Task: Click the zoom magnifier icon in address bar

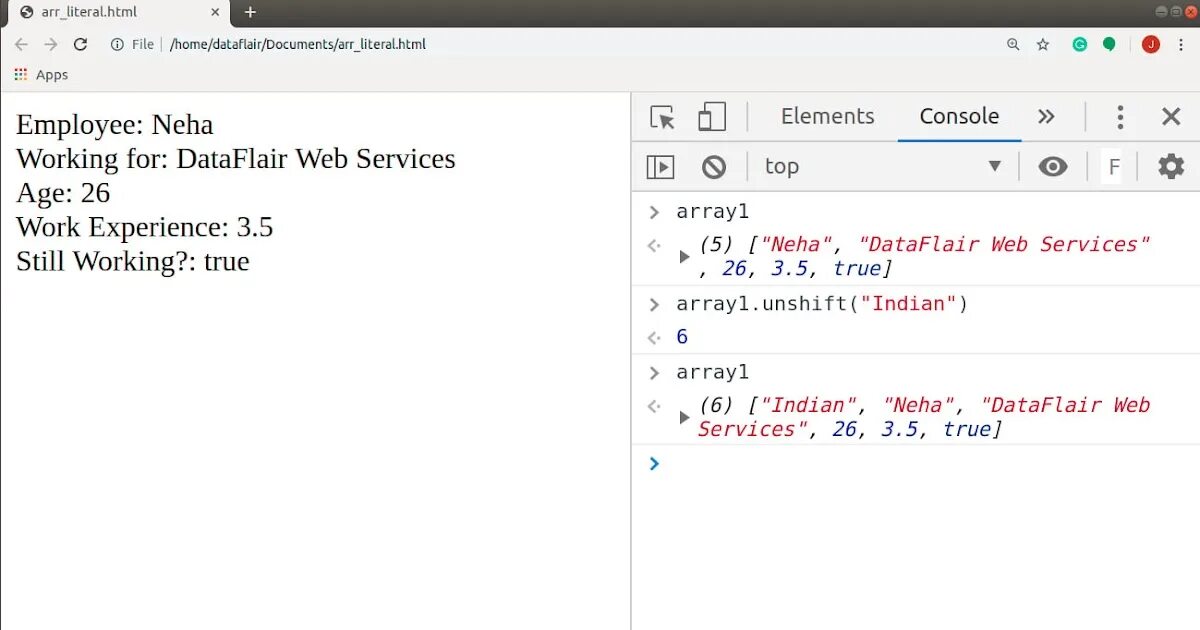Action: coord(1013,44)
